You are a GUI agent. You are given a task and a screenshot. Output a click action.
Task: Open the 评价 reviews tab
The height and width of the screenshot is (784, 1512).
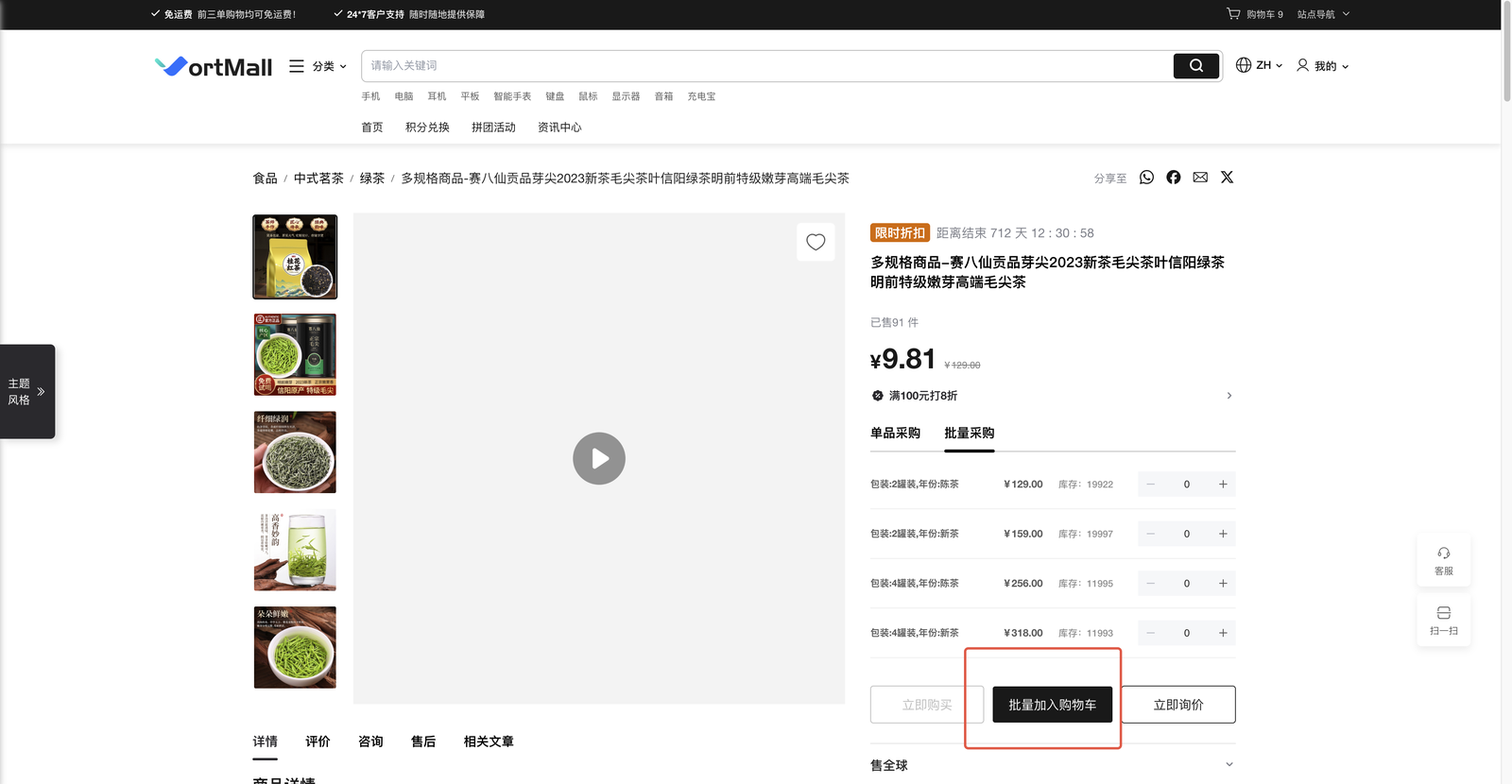(318, 741)
